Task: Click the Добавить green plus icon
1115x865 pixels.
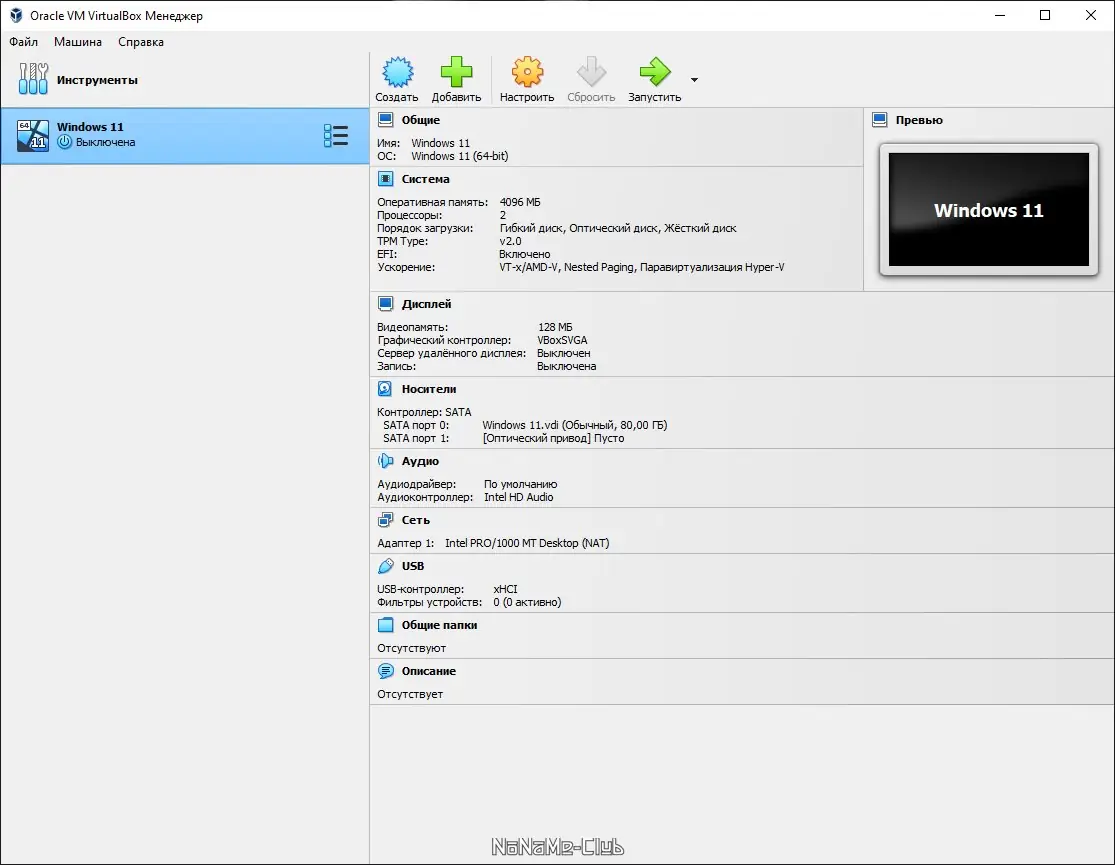Action: tap(456, 72)
